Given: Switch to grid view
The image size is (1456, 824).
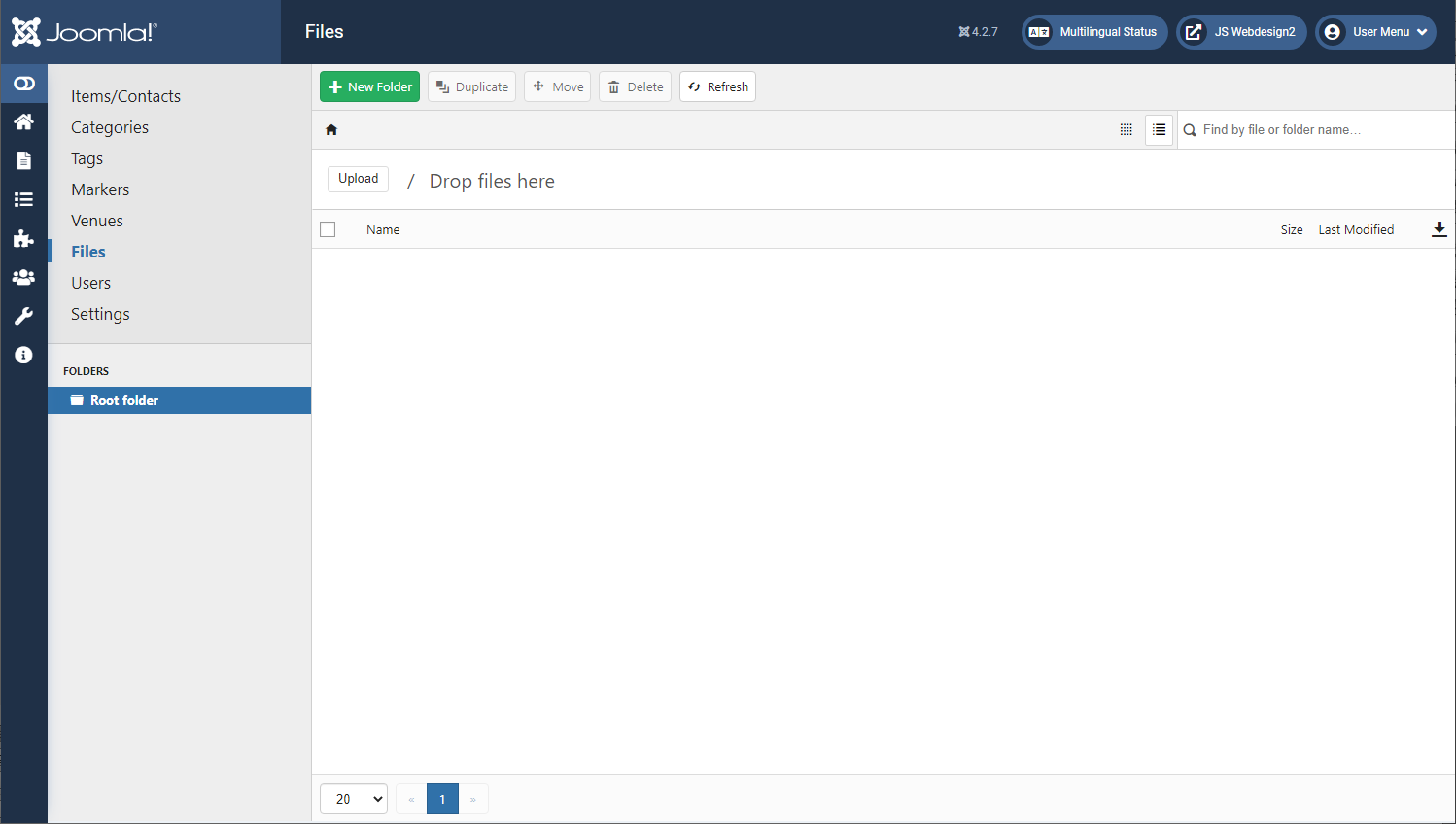Looking at the screenshot, I should (1126, 129).
